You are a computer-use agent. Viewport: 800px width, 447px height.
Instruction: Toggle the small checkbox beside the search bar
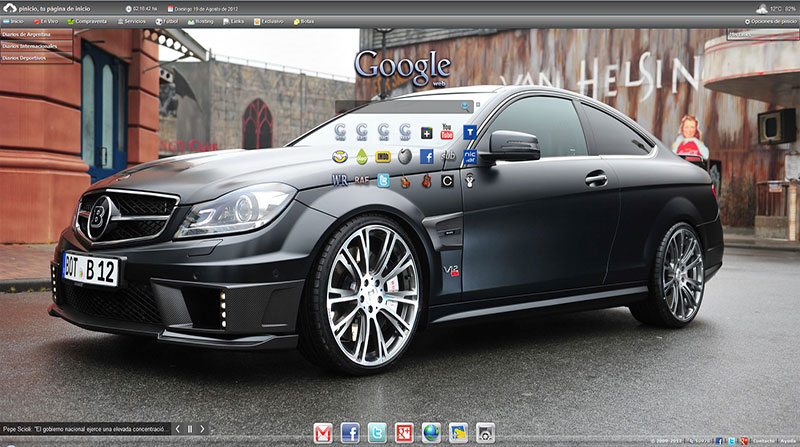(x=477, y=105)
